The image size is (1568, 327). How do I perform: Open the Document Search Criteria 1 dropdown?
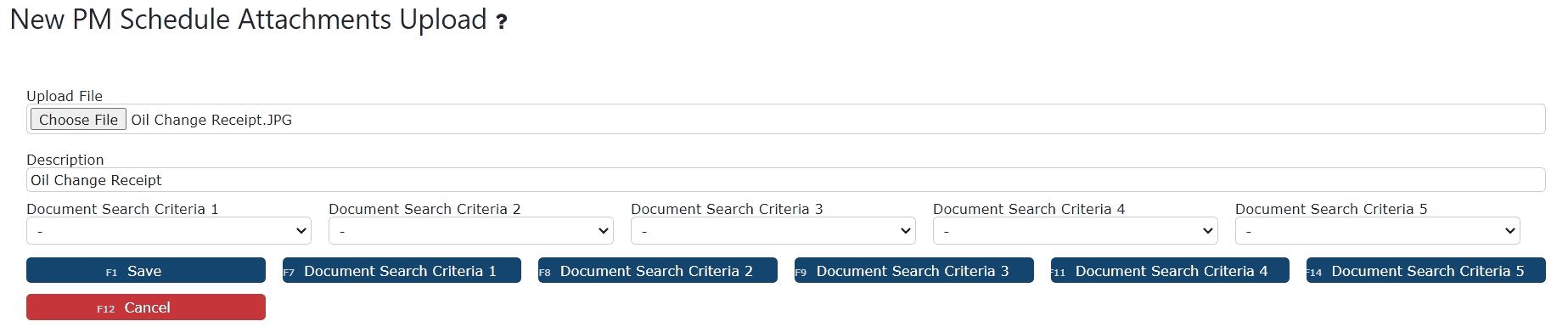[x=169, y=230]
